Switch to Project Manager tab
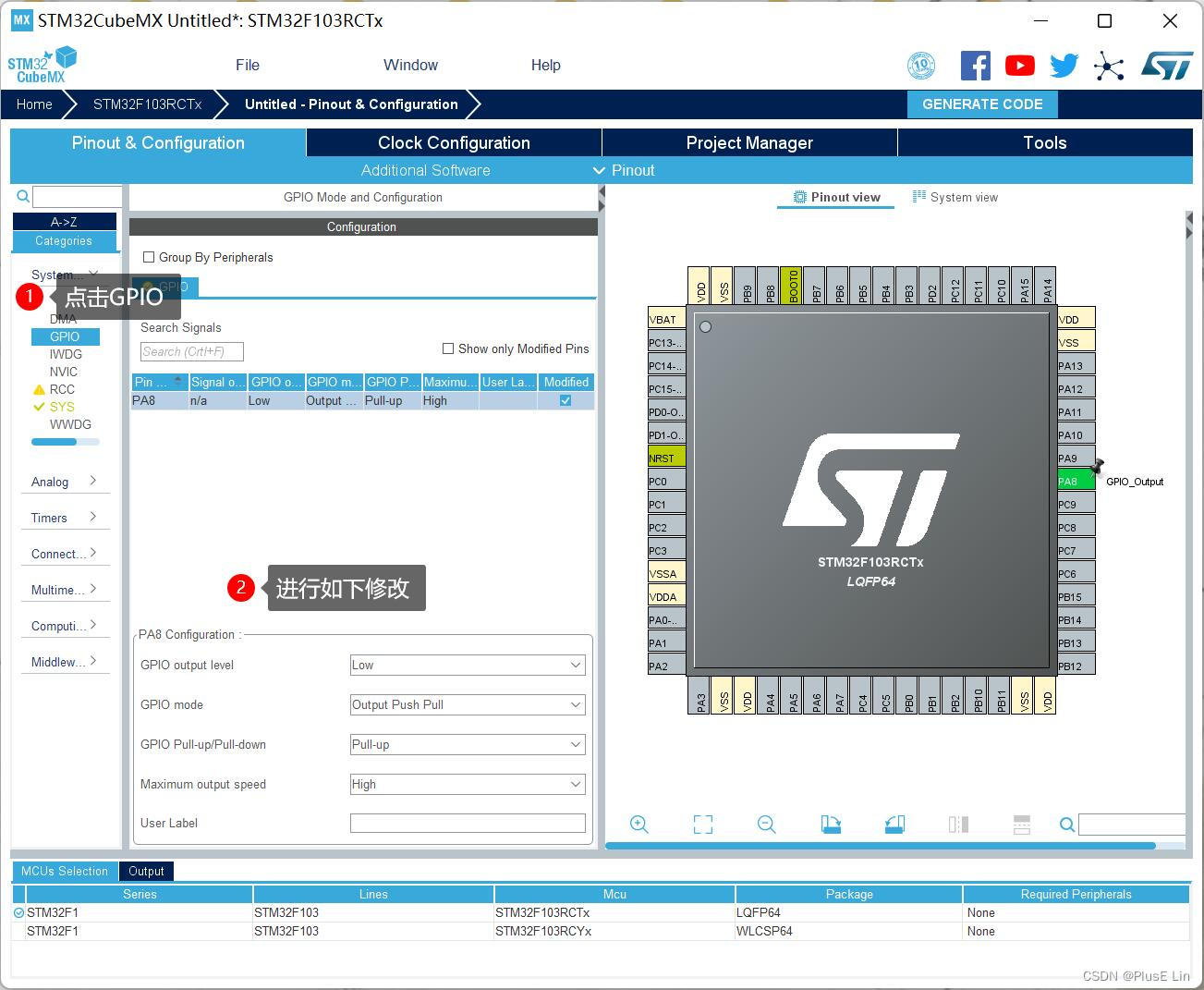The width and height of the screenshot is (1204, 990). tap(749, 142)
